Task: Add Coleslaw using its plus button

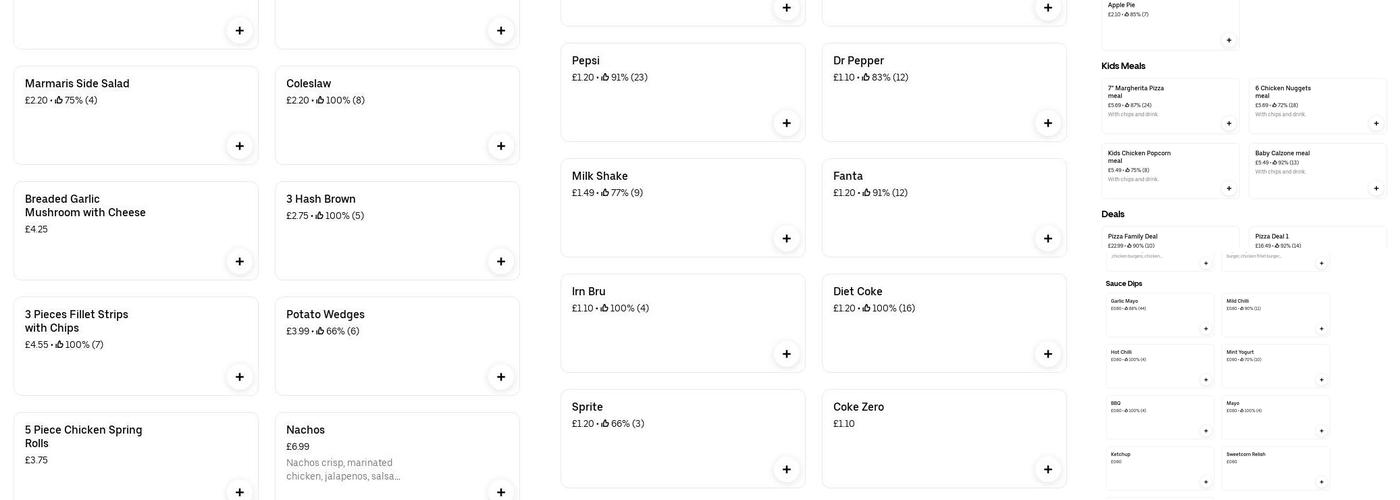Action: click(501, 146)
